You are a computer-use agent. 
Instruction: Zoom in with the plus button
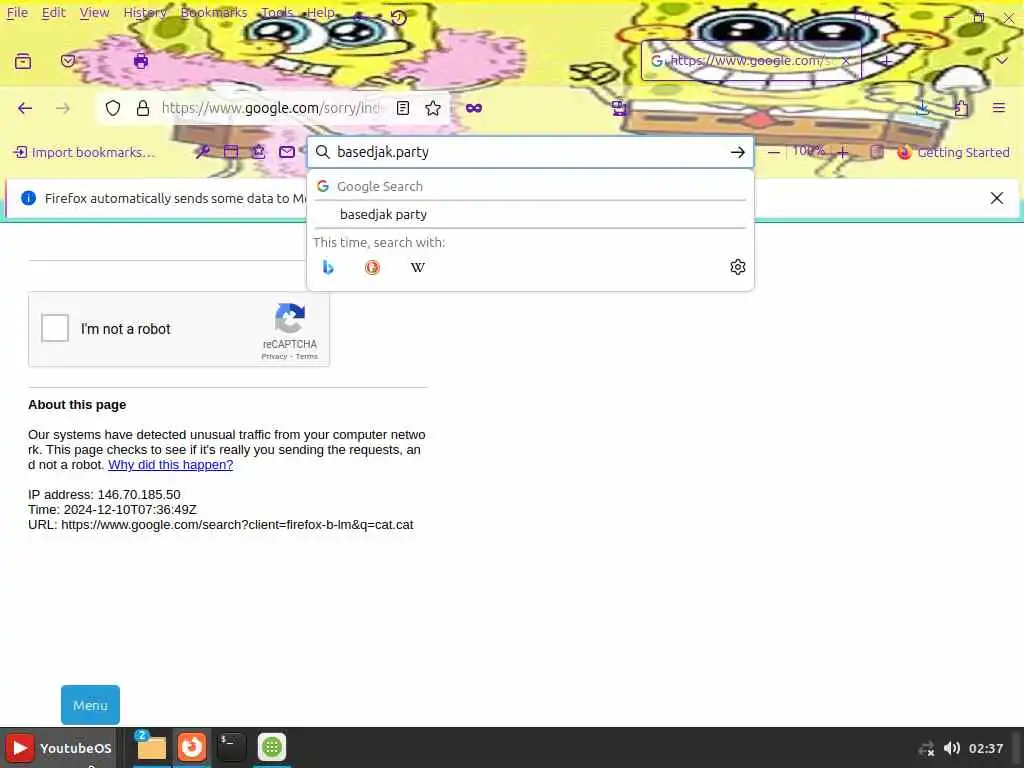click(x=842, y=152)
